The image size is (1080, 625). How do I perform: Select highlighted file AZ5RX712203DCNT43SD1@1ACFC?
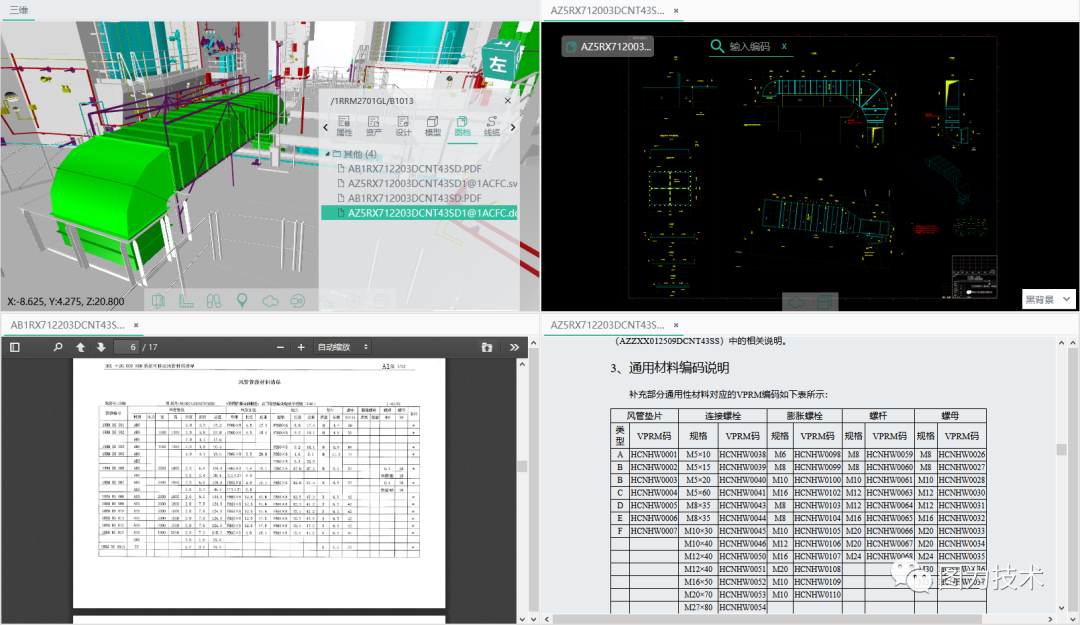[419, 213]
